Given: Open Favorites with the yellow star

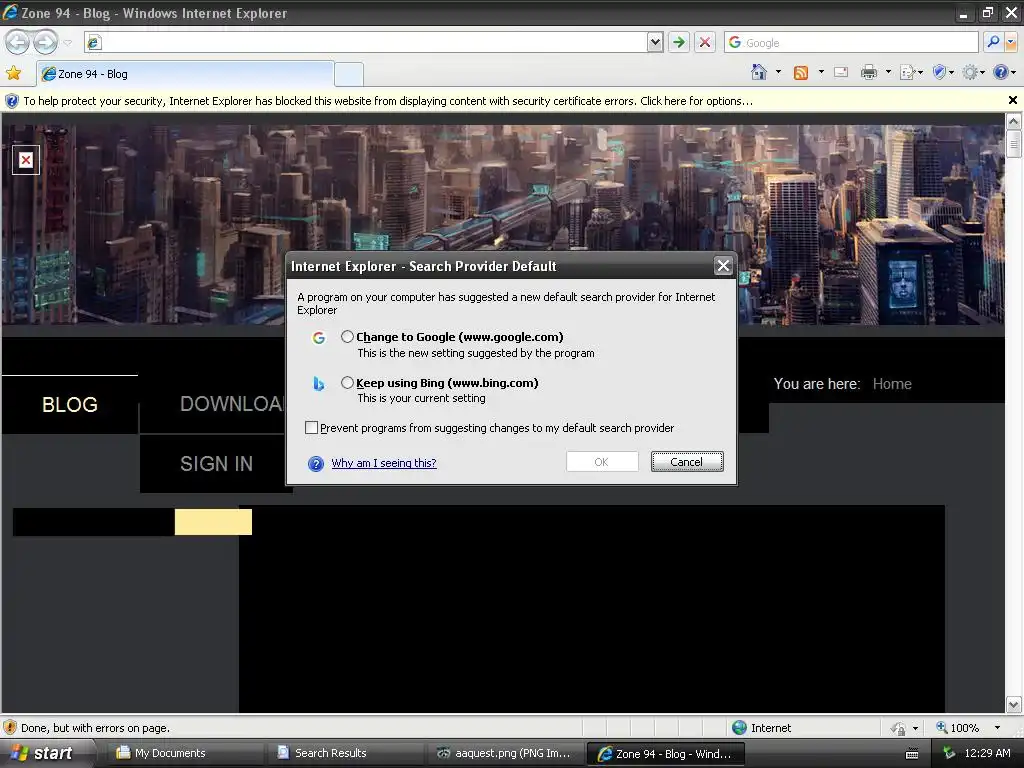Looking at the screenshot, I should pyautogui.click(x=13, y=73).
